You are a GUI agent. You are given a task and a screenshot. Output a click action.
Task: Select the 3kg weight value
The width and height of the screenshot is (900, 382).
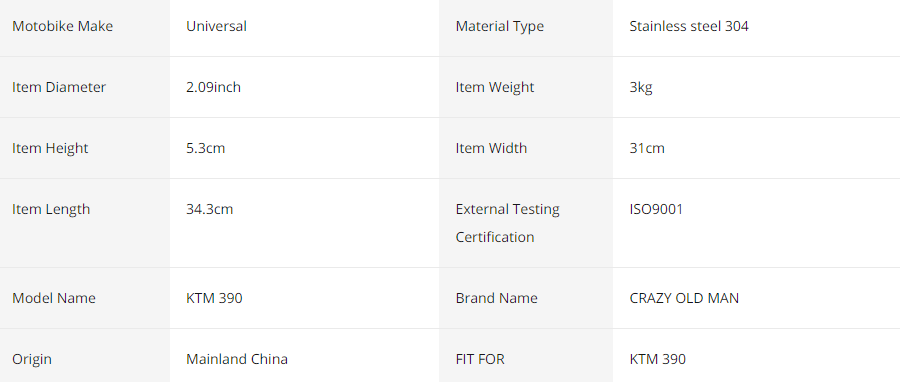point(641,88)
